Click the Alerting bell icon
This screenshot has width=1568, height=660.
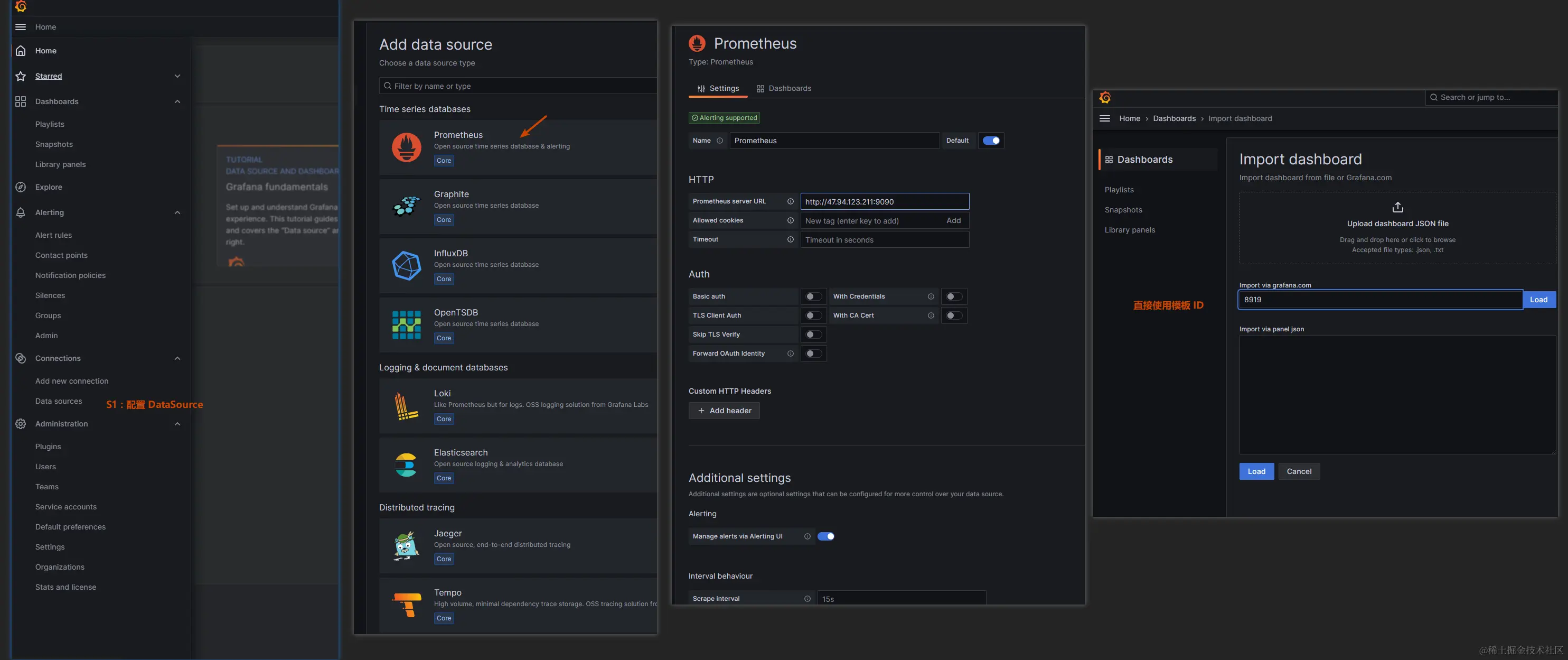[x=21, y=212]
